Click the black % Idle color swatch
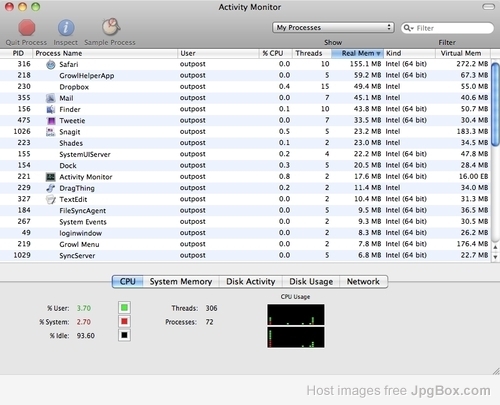This screenshot has width=500, height=405. click(124, 335)
